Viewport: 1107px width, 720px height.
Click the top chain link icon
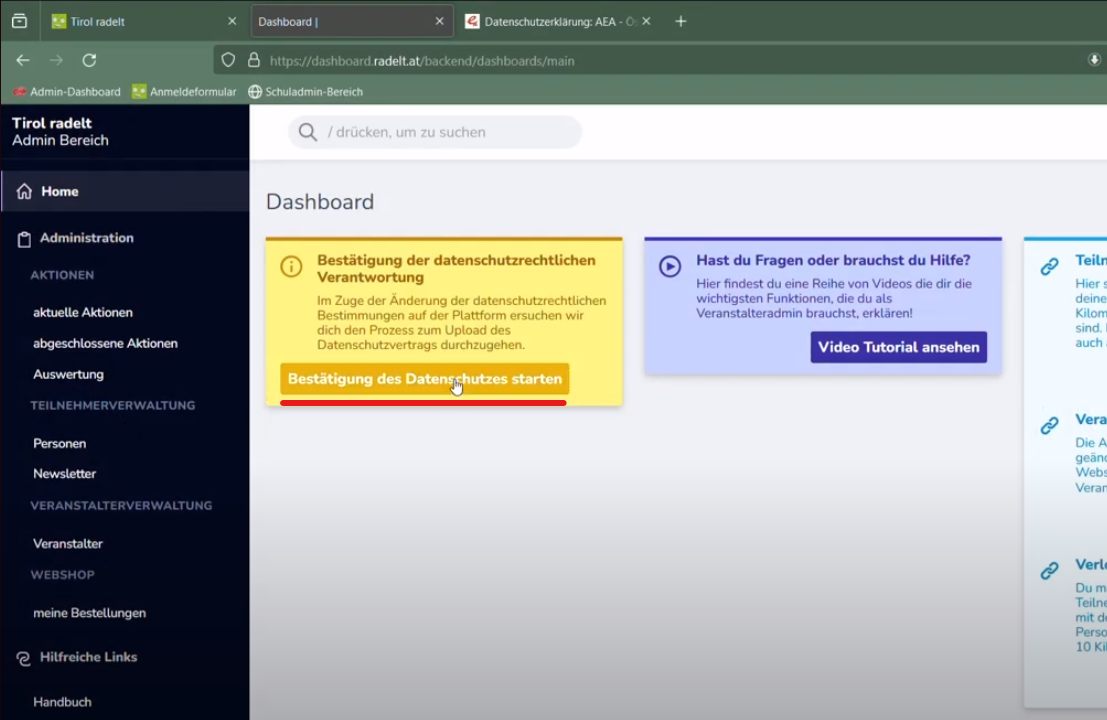1049,266
